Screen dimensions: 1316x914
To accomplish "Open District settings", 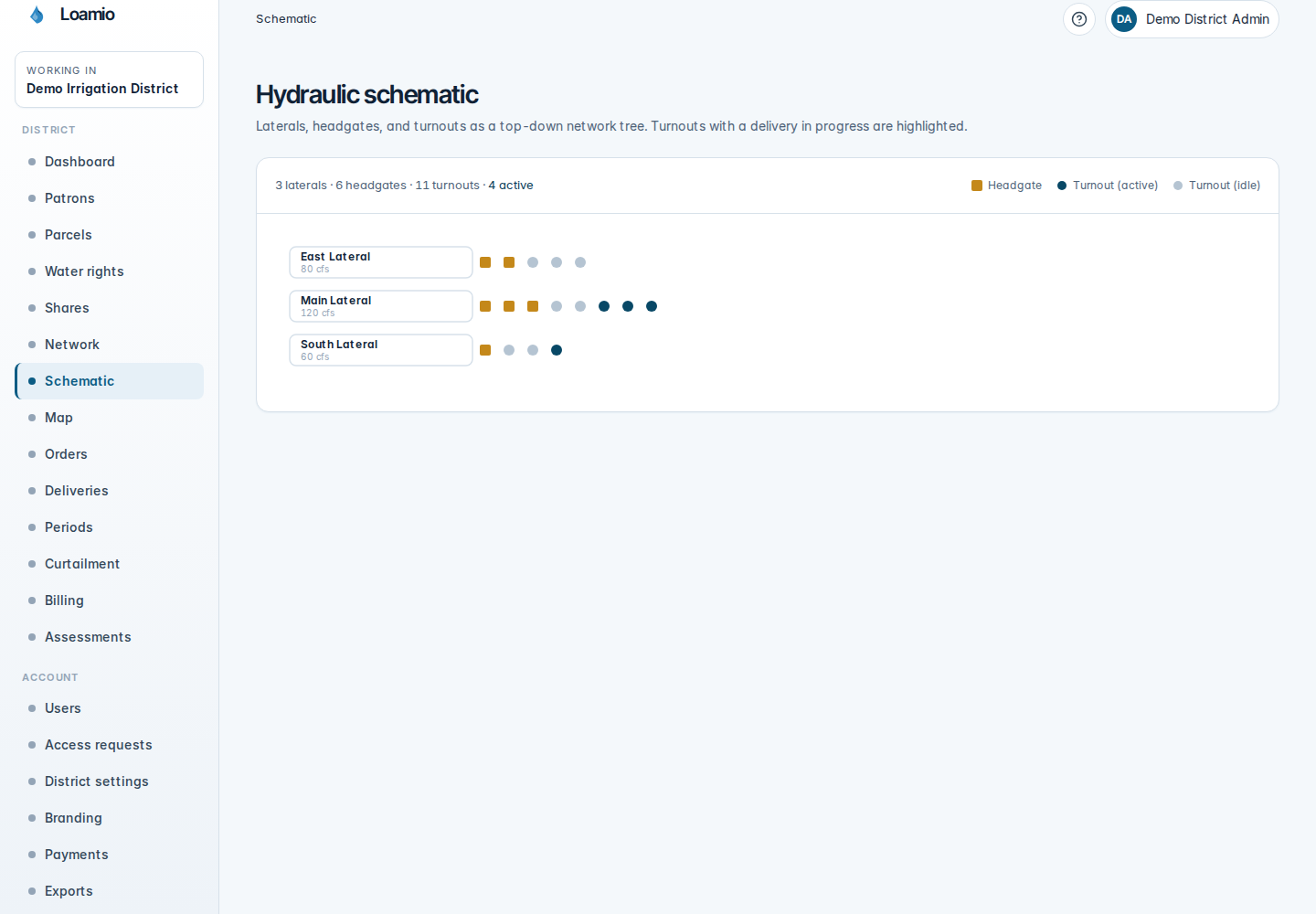I will click(x=109, y=781).
